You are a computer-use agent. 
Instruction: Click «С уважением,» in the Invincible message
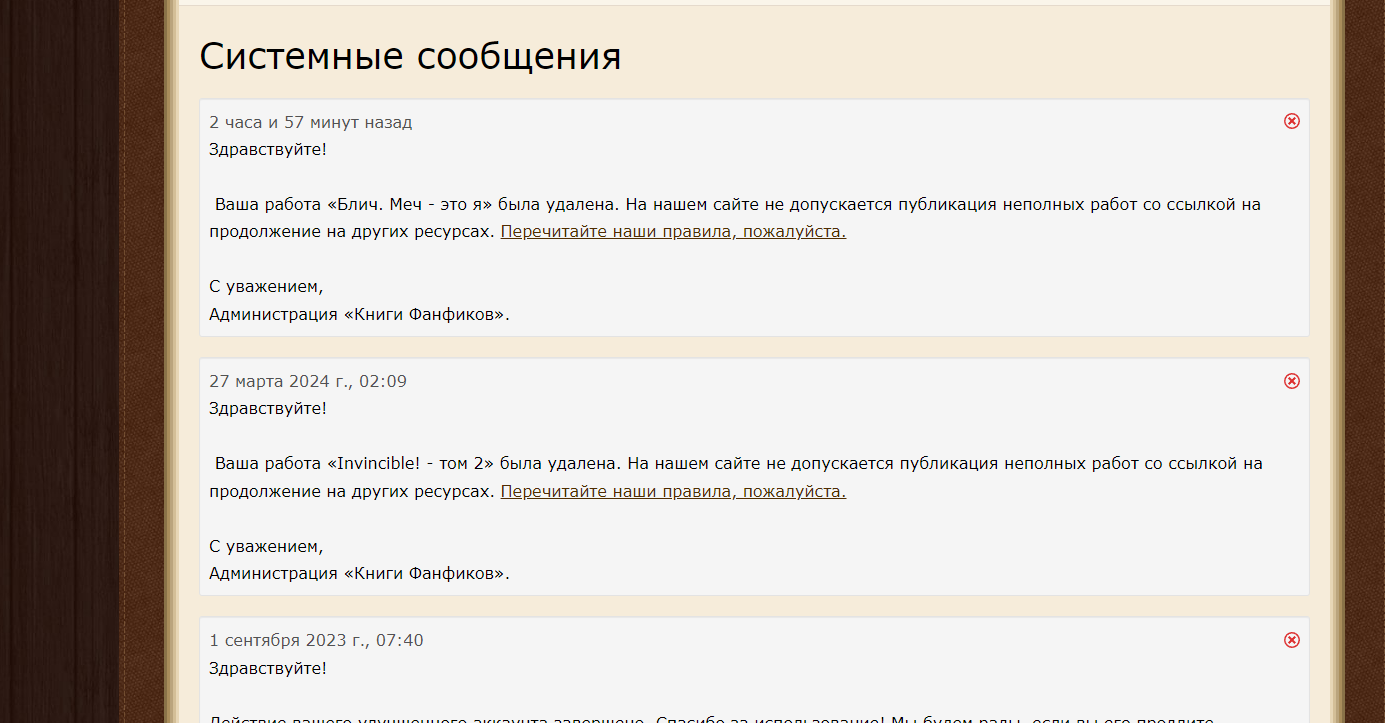pos(266,547)
